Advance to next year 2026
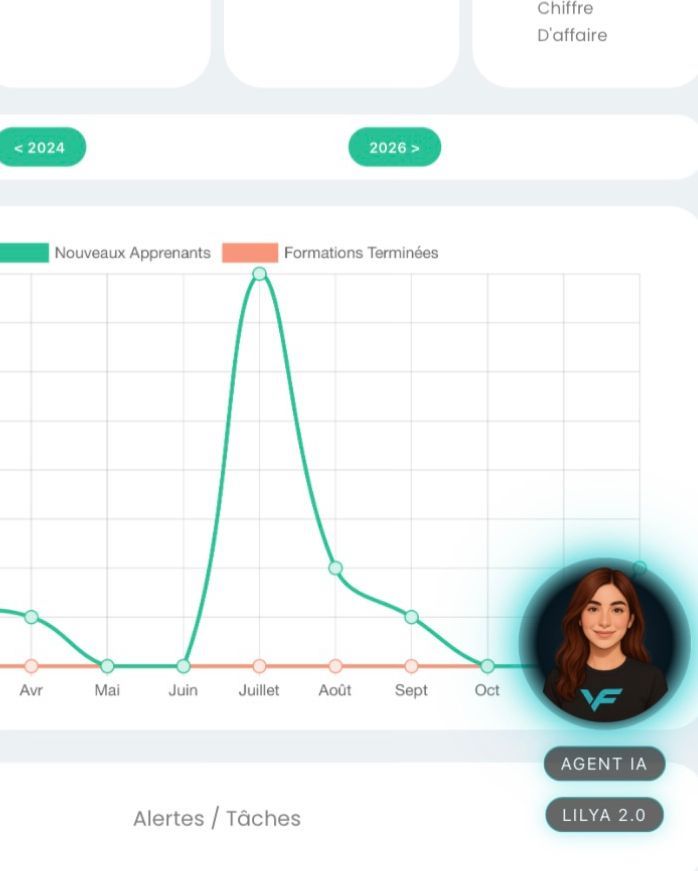Screen dimensions: 698x871 394,148
